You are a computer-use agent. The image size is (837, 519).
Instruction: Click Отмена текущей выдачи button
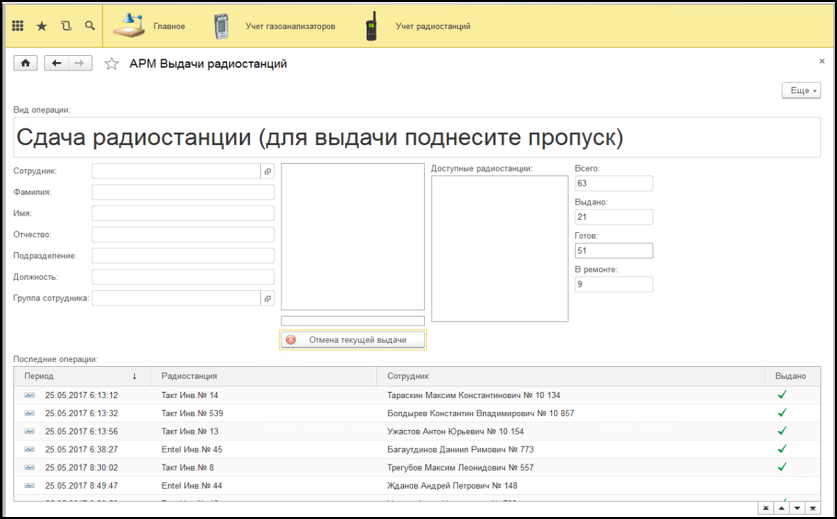point(353,340)
